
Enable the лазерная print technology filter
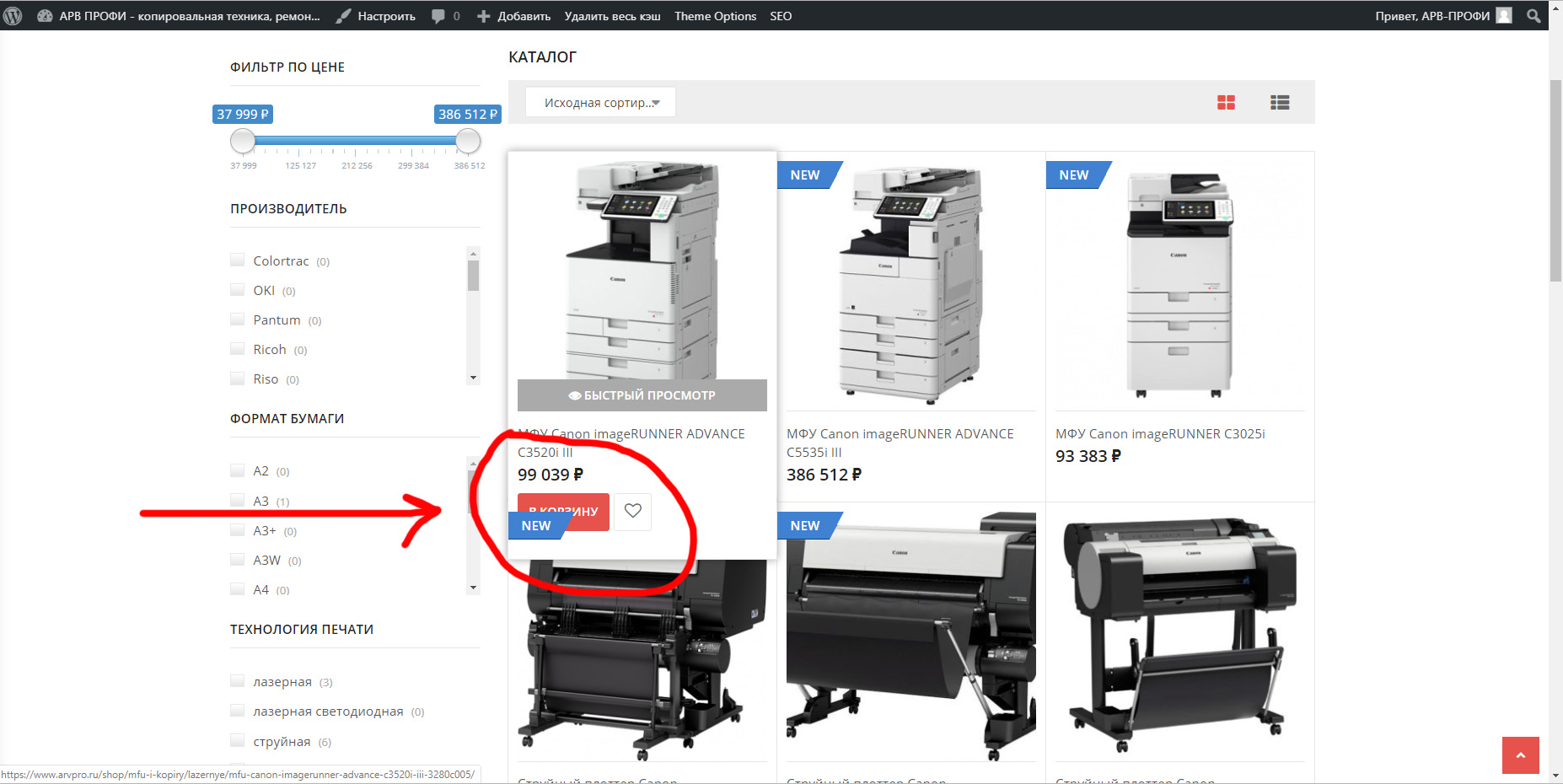point(238,680)
